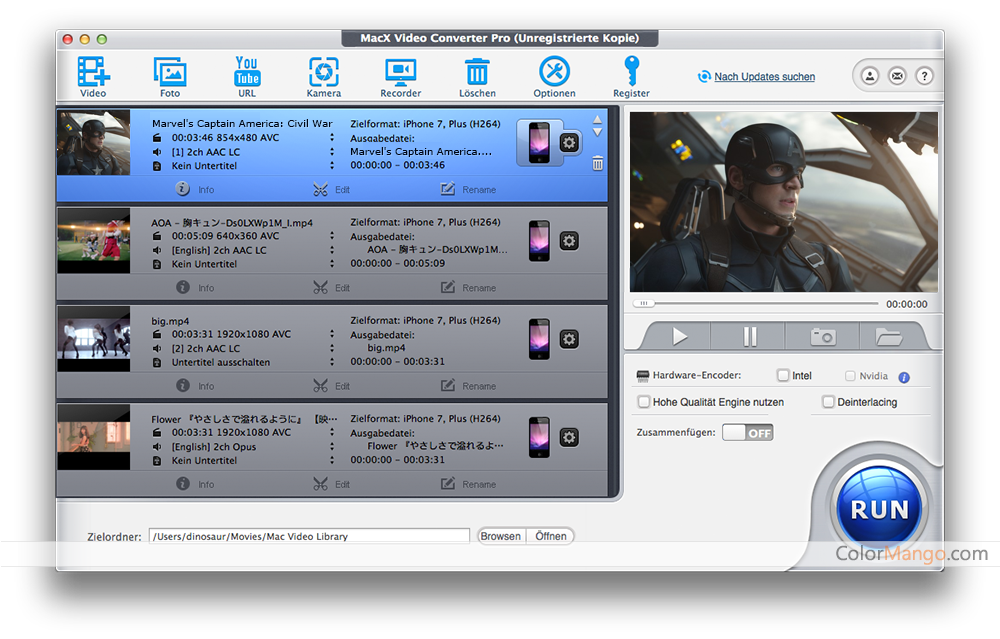Open audio track selector for Captain America
1000x639 pixels.
pyautogui.click(x=332, y=152)
